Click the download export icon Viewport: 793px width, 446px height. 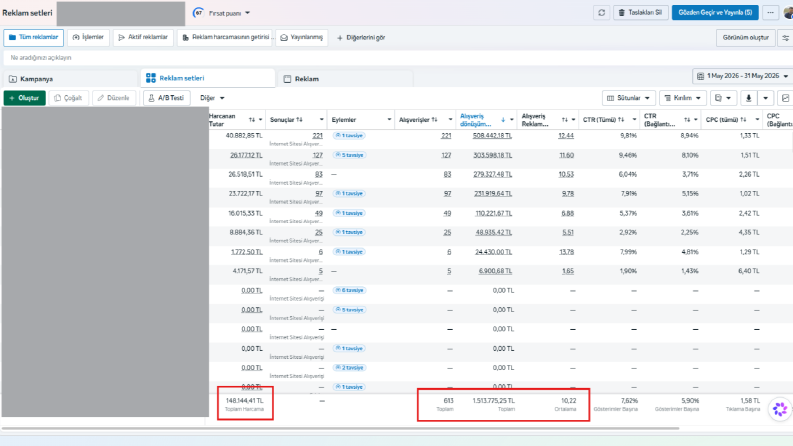748,98
